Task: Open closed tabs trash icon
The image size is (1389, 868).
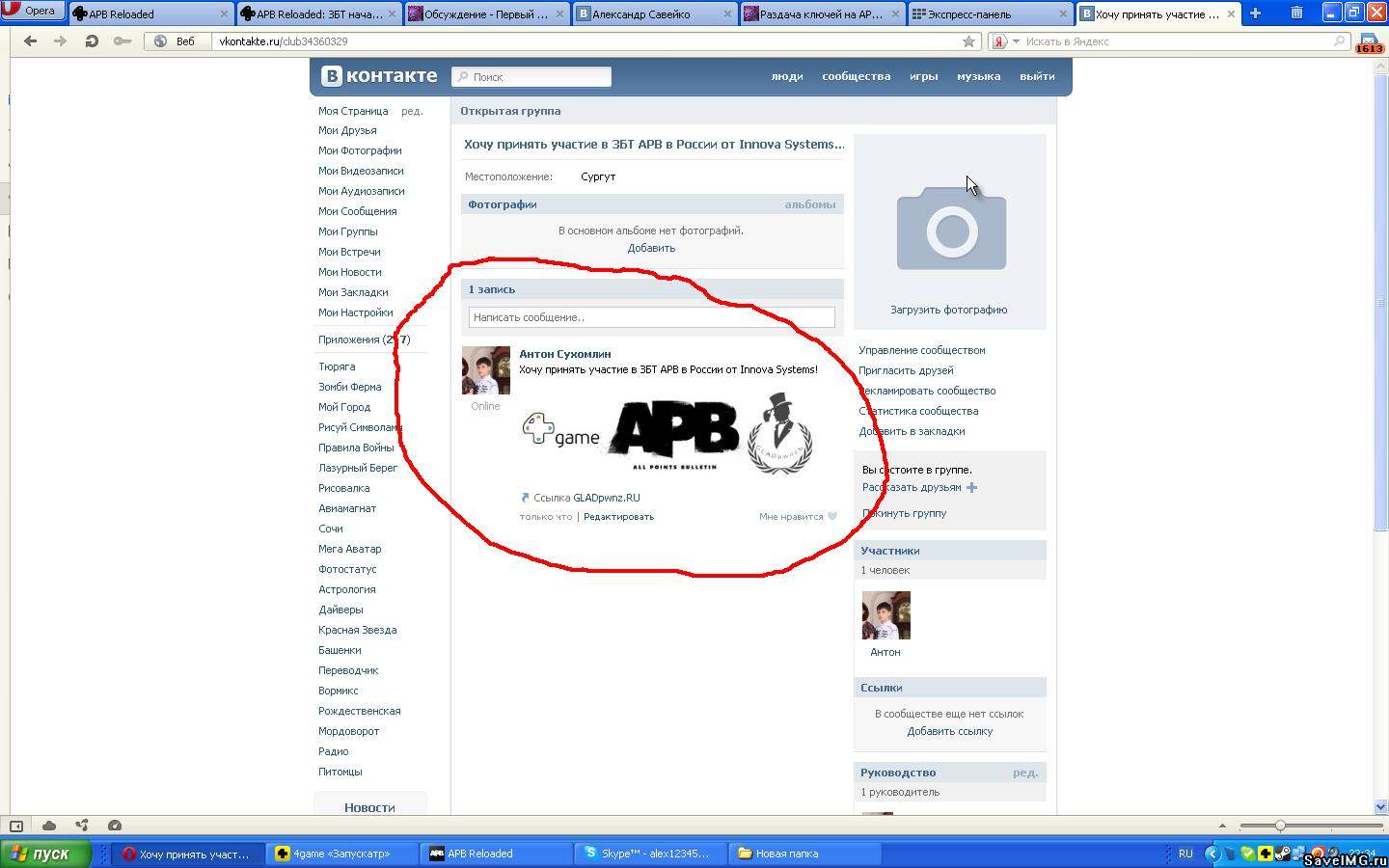Action: pyautogui.click(x=1296, y=13)
